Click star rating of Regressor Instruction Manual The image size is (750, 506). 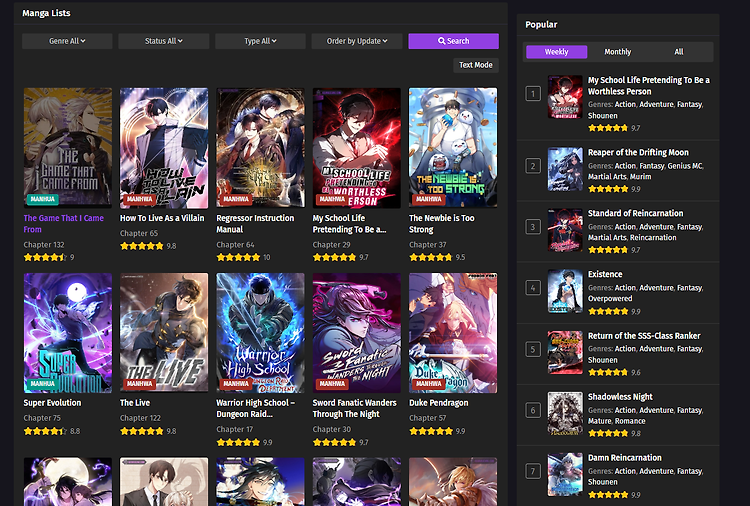[238, 257]
